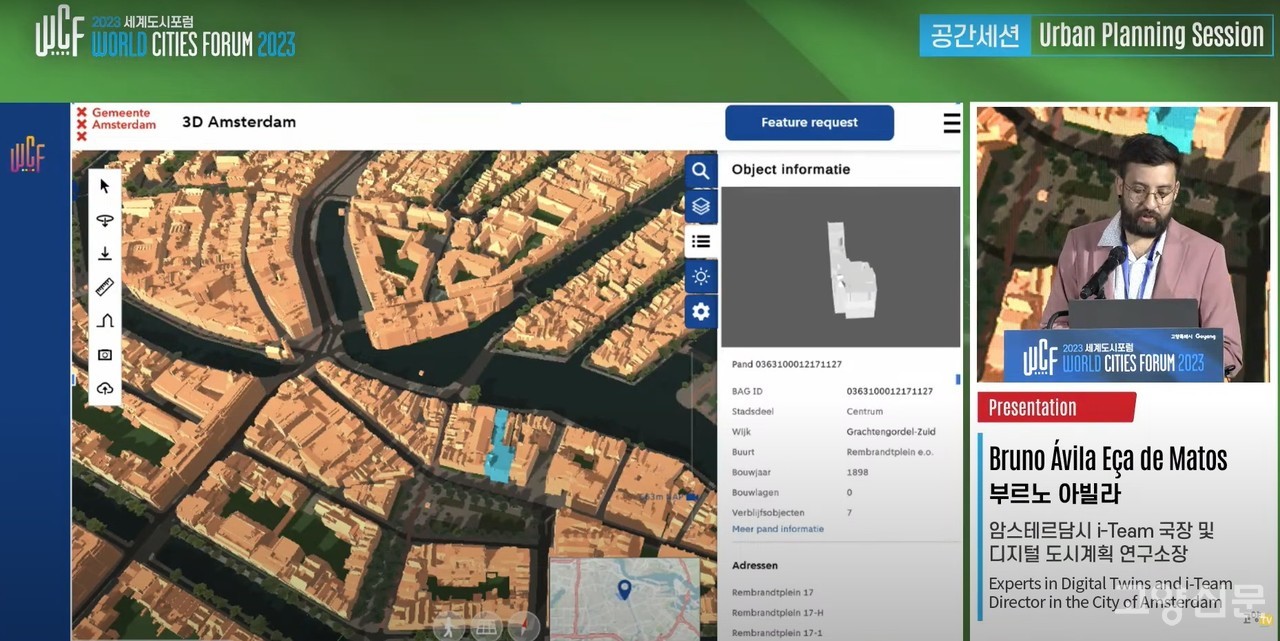Click the minimap location thumbnail
The width and height of the screenshot is (1280, 641).
coord(623,598)
